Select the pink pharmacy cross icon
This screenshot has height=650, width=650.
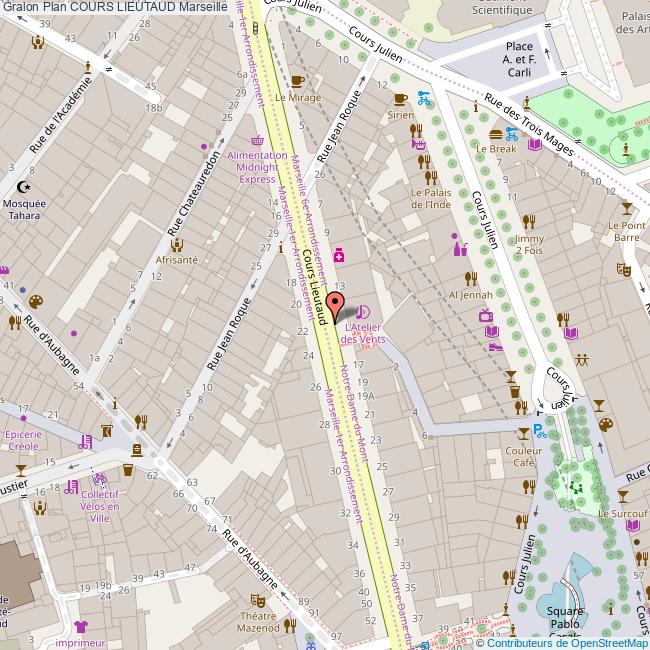click(x=339, y=255)
